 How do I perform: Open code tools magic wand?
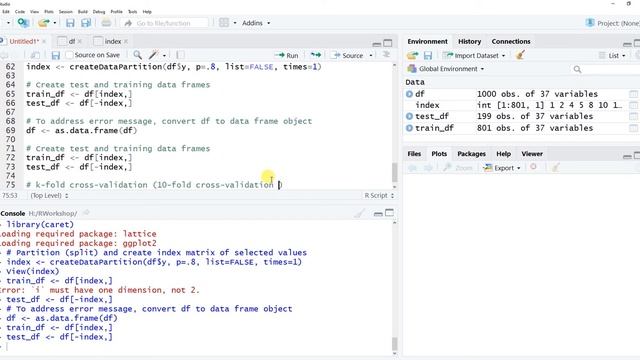point(153,55)
